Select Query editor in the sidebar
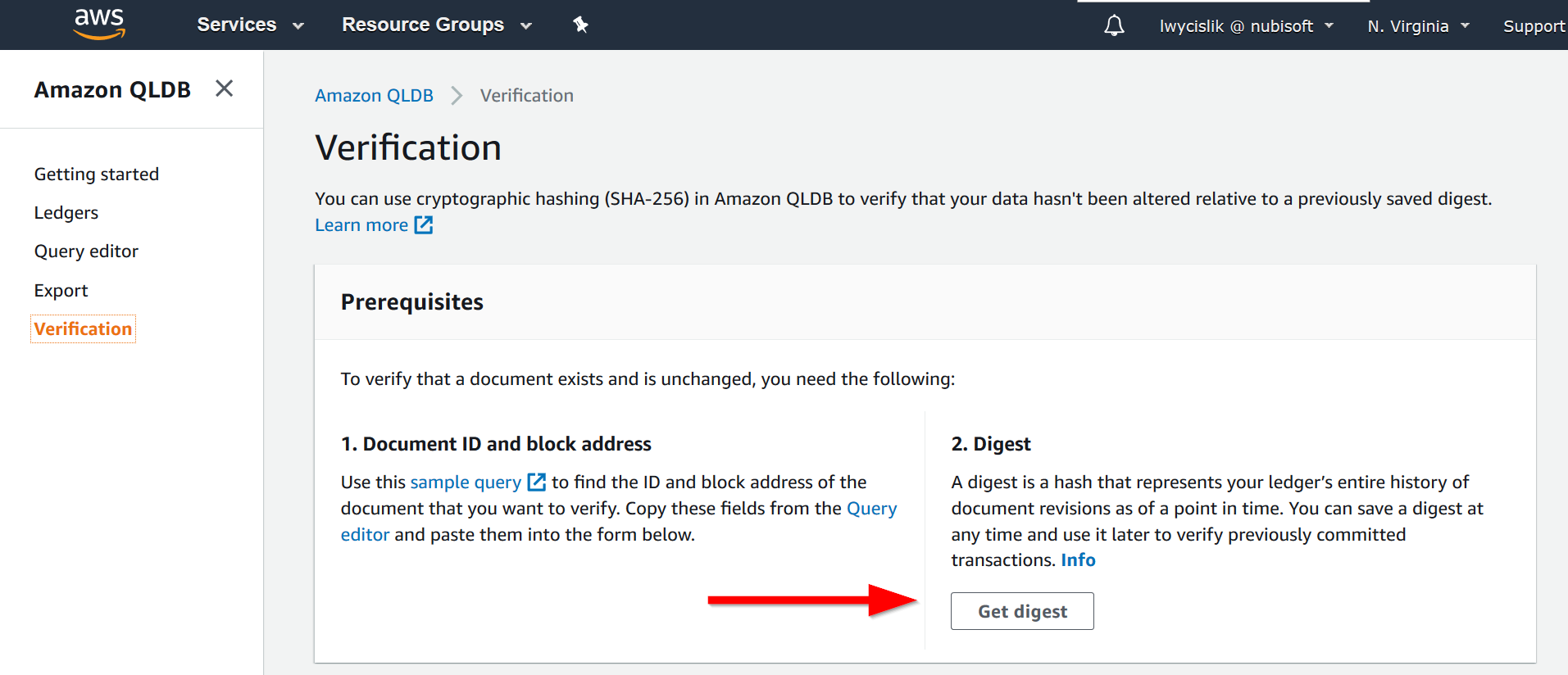Screen dimensions: 1568x675 86,251
